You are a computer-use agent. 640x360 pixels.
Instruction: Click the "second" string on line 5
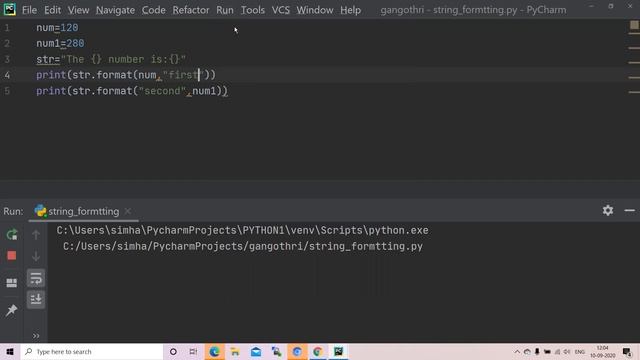tap(162, 91)
